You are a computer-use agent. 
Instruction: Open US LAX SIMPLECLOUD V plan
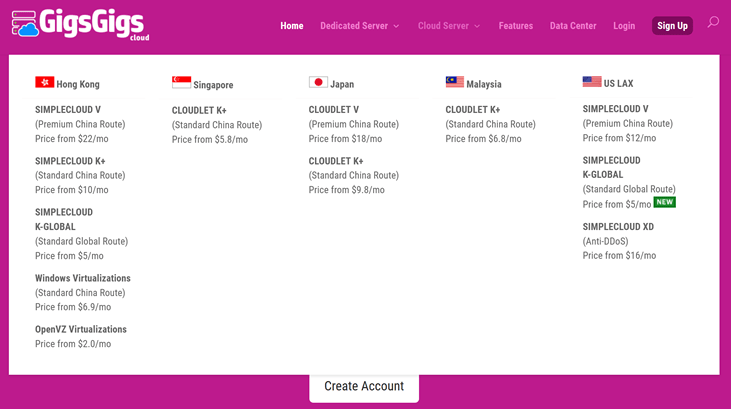click(x=615, y=109)
